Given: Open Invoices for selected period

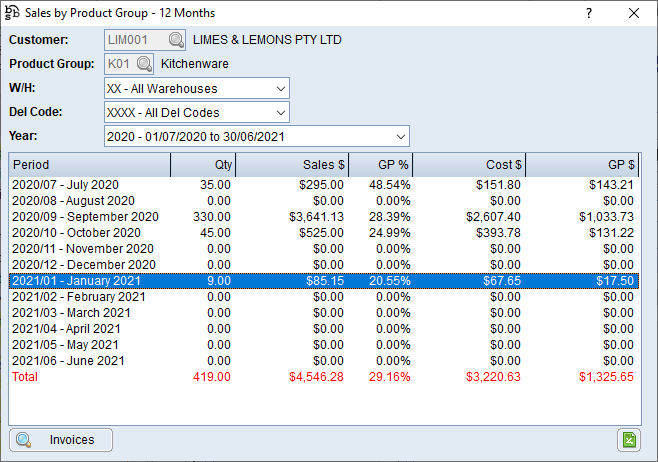Looking at the screenshot, I should tap(61, 440).
